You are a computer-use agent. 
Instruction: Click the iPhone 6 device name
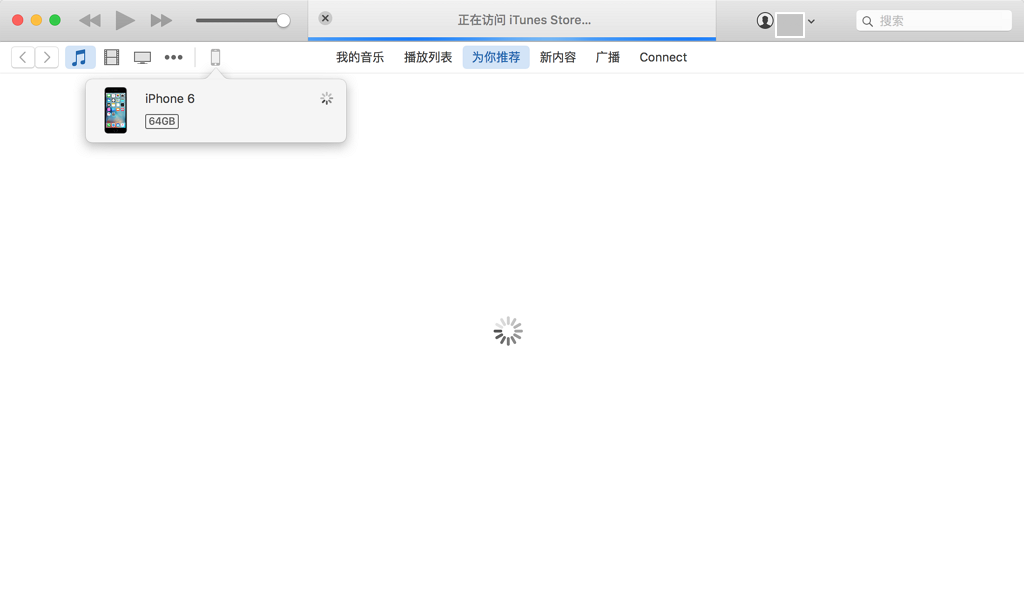pyautogui.click(x=170, y=99)
